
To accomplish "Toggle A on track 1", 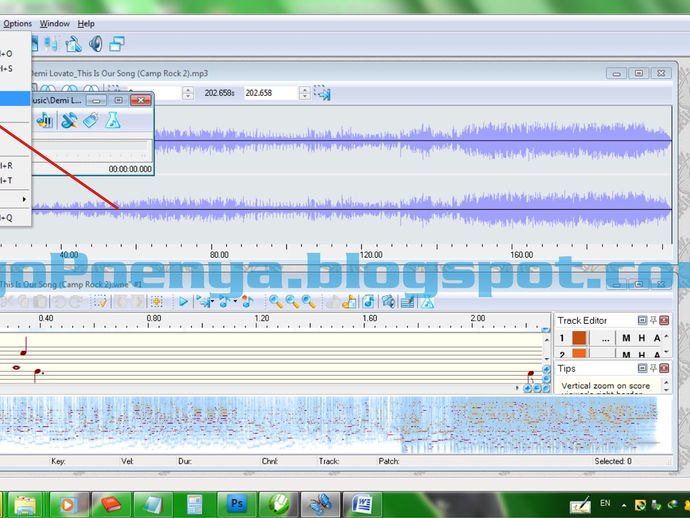I will 657,338.
